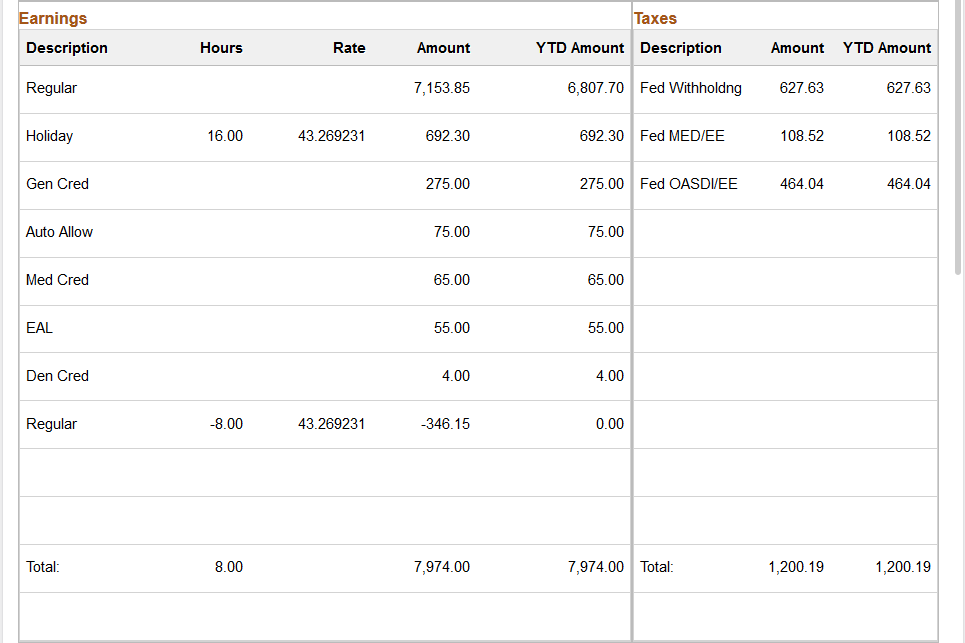Select Taxes total amount 1,200.19
The width and height of the screenshot is (965, 643).
[x=796, y=567]
